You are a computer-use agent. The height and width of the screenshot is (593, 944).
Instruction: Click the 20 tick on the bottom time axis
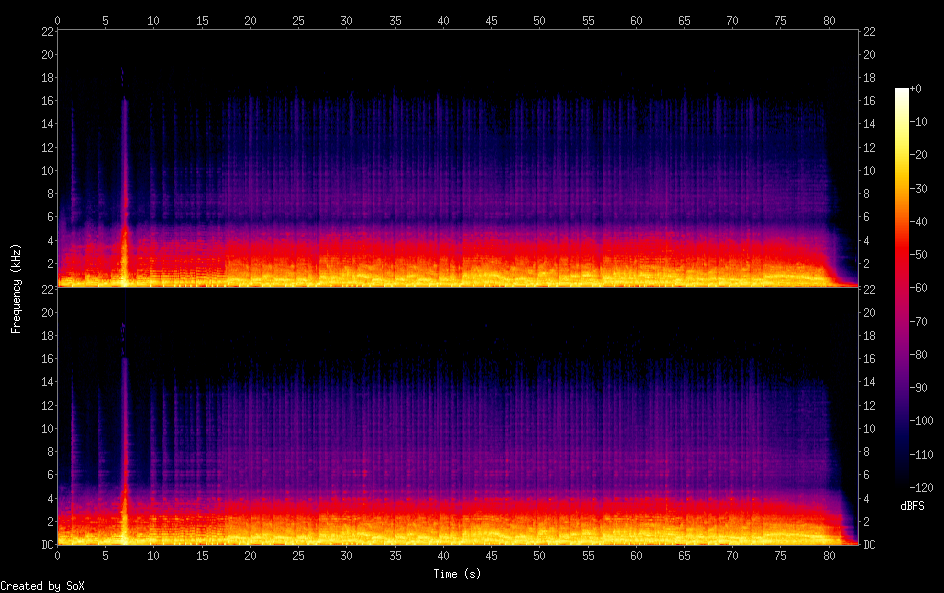[250, 555]
